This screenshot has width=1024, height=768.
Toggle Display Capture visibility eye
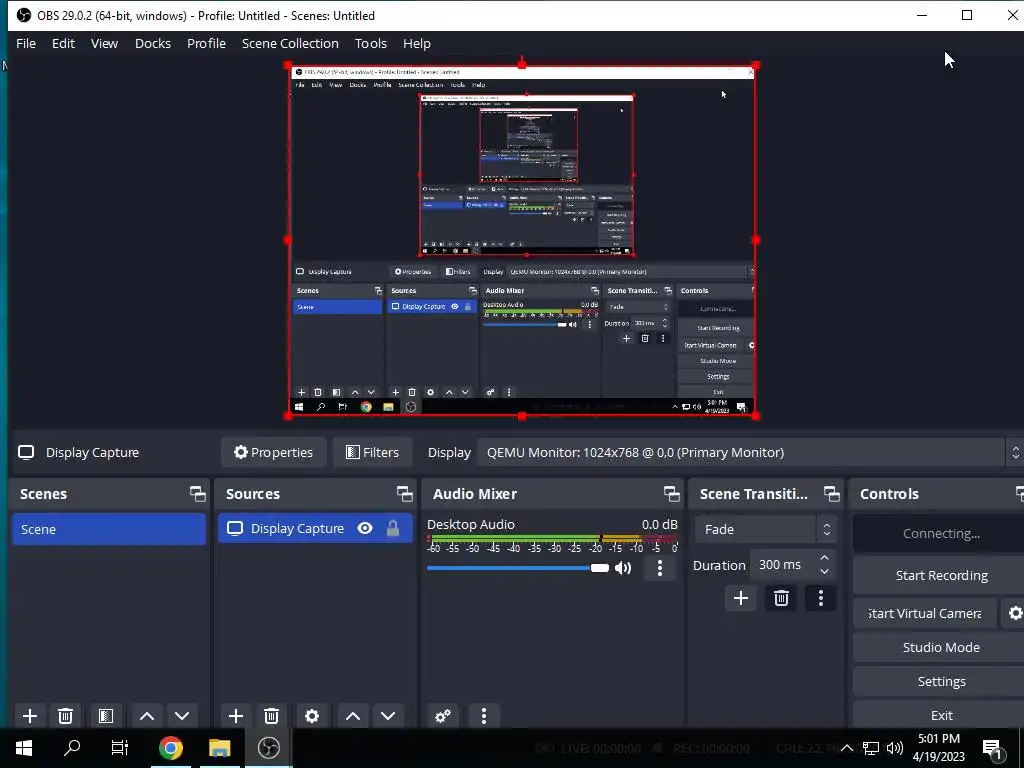click(x=365, y=528)
